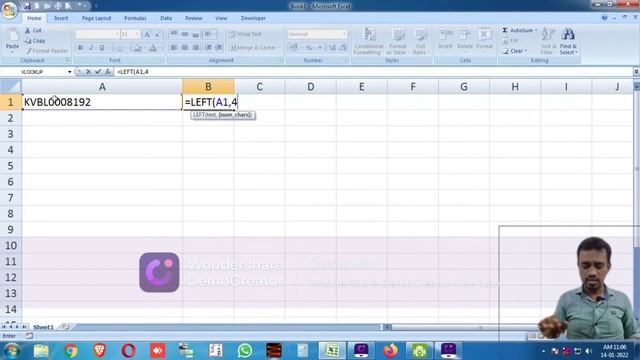Open Find & Select binoculars
This screenshot has width=640, height=360.
pyautogui.click(x=568, y=41)
